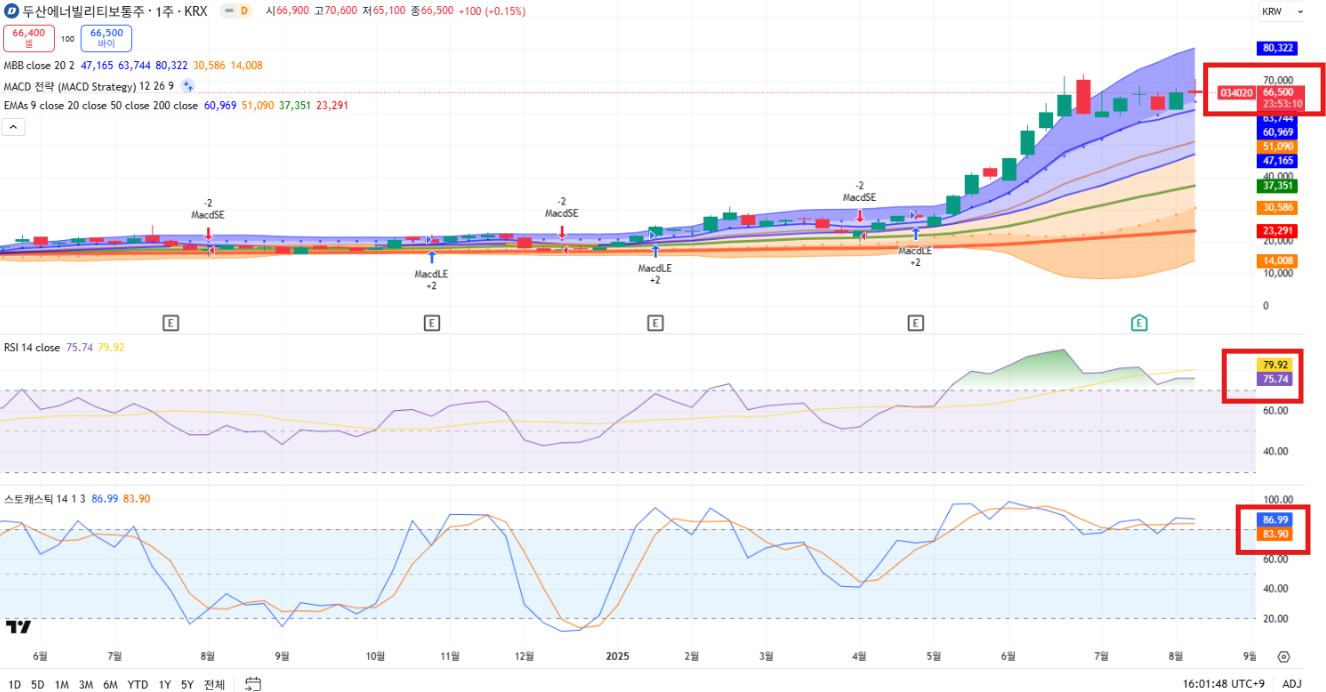Open the 16:01:48 UTC+9 timezone menu

1222,684
